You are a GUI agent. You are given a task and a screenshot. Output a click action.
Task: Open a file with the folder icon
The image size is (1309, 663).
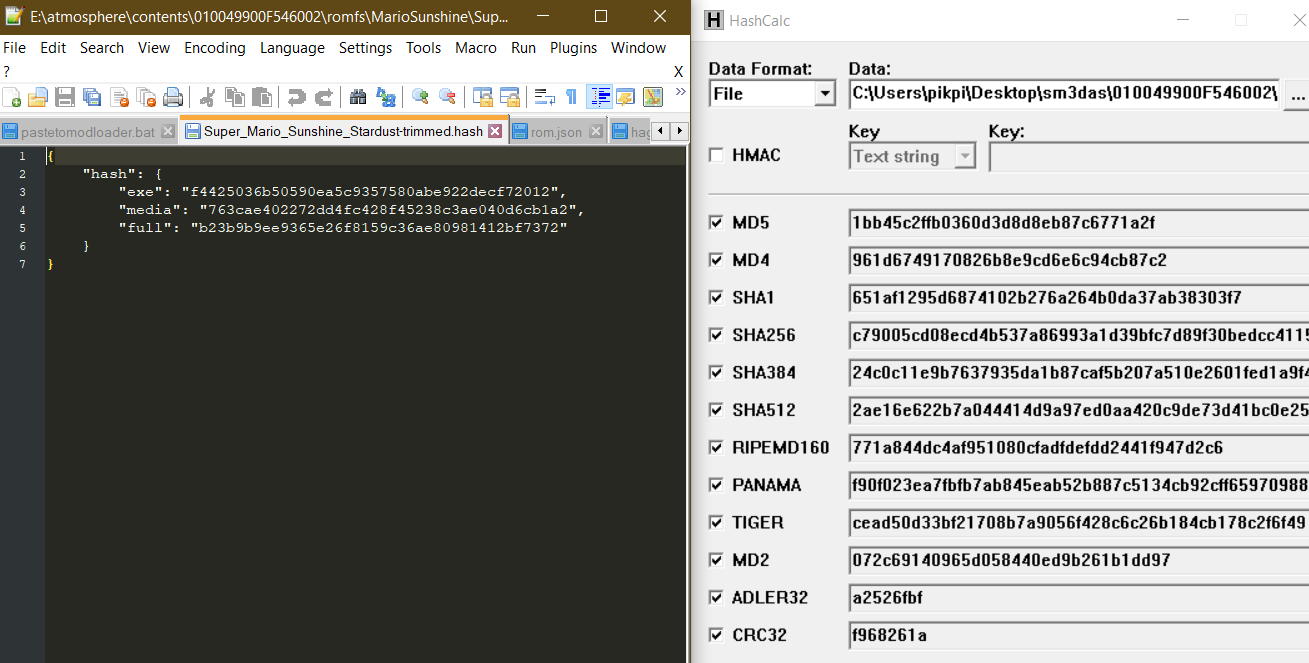(38, 97)
